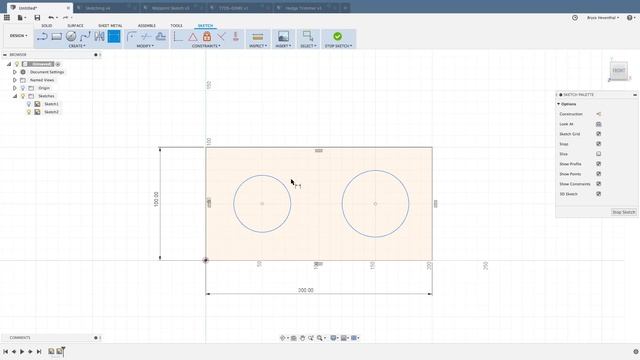This screenshot has width=640, height=360.
Task: Click the Measure icon in Inspect group
Action: click(258, 37)
